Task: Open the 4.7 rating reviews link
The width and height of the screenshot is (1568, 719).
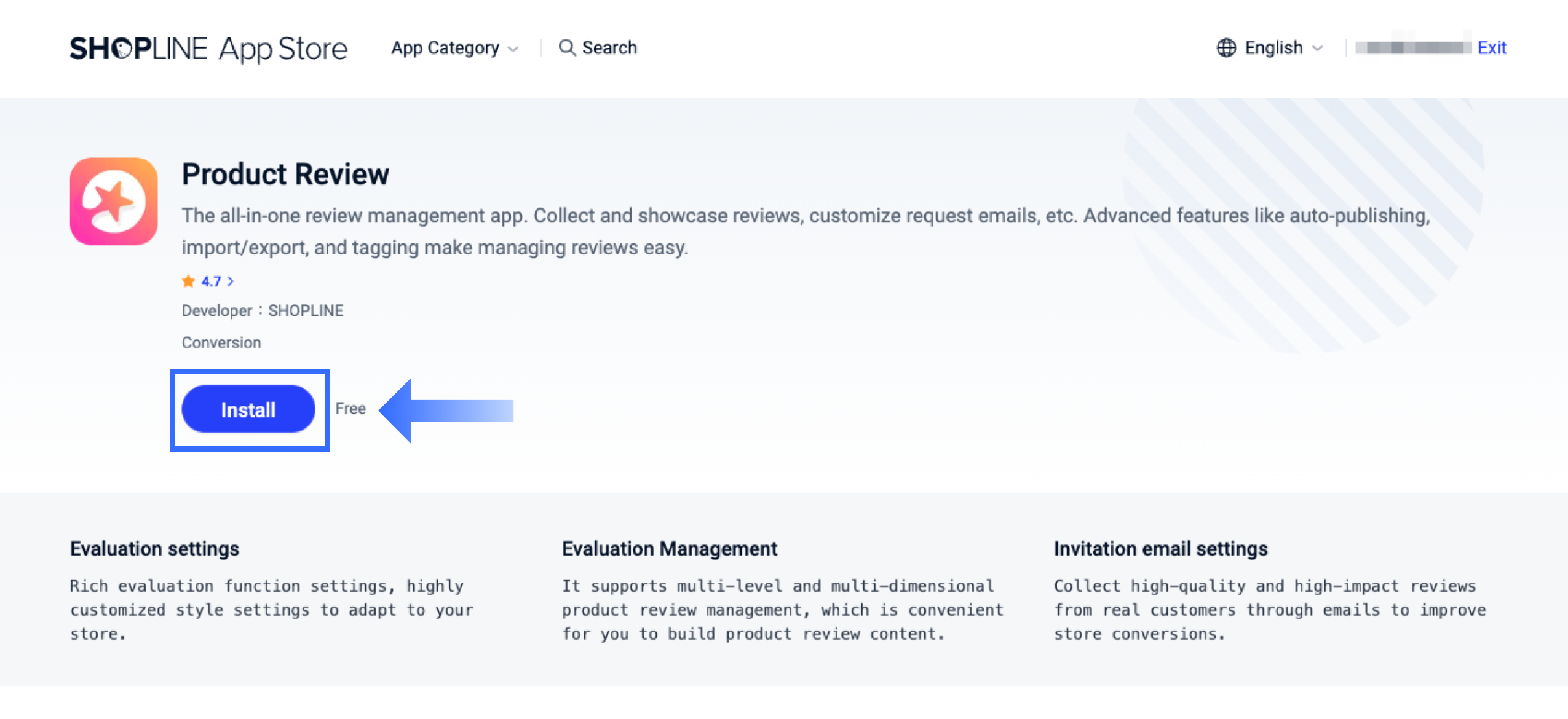Action: [211, 281]
